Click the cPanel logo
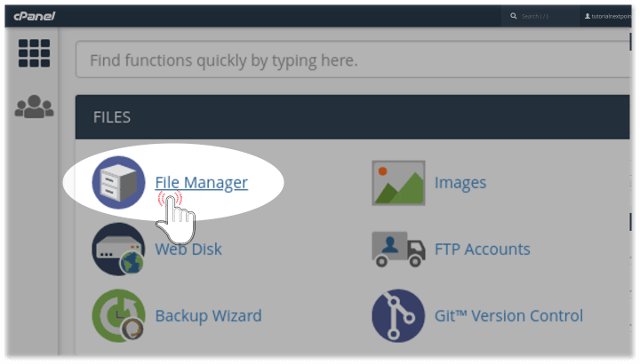 (x=34, y=16)
